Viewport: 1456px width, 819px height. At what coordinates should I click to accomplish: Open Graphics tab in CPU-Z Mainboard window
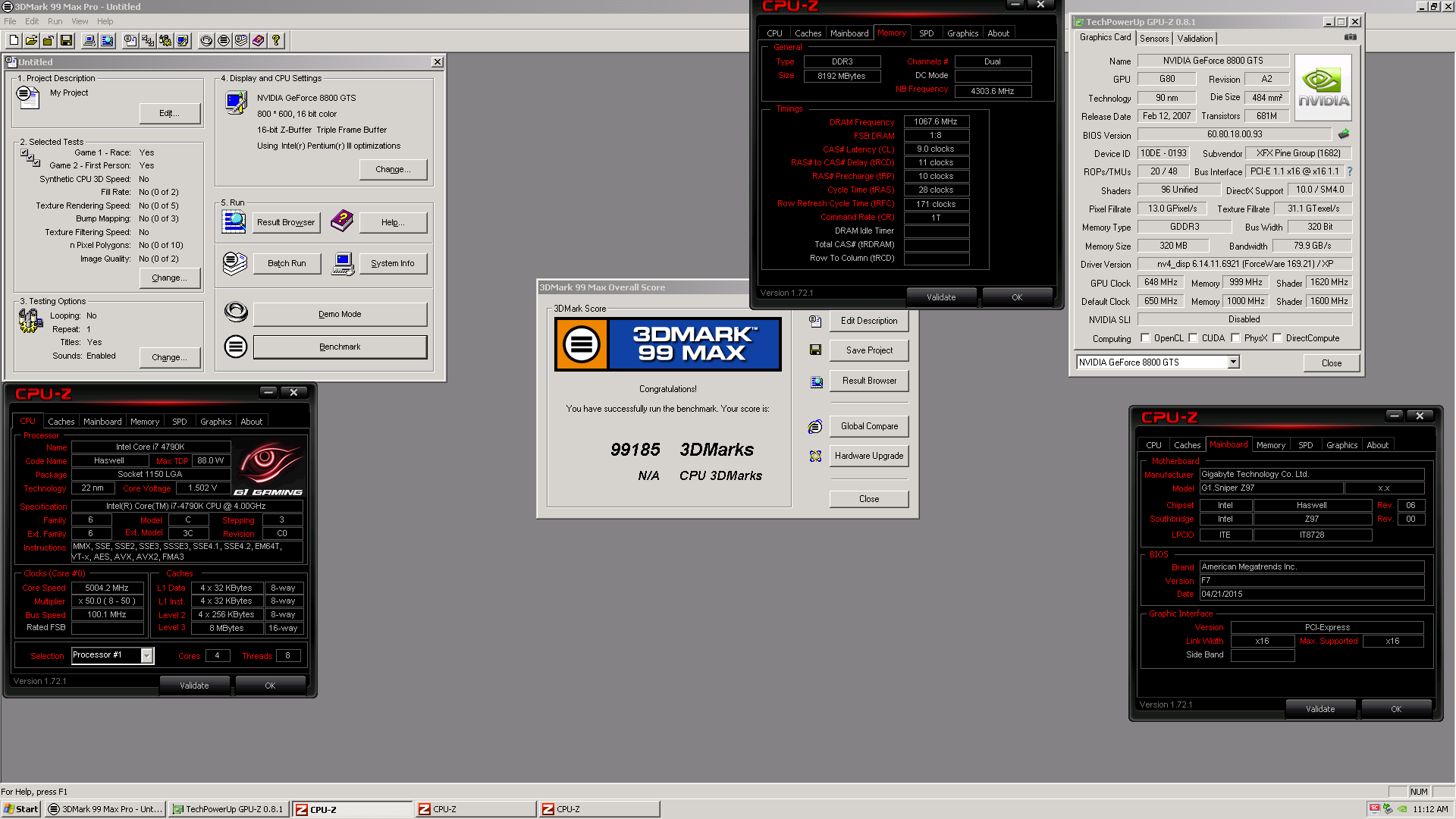pos(1342,445)
